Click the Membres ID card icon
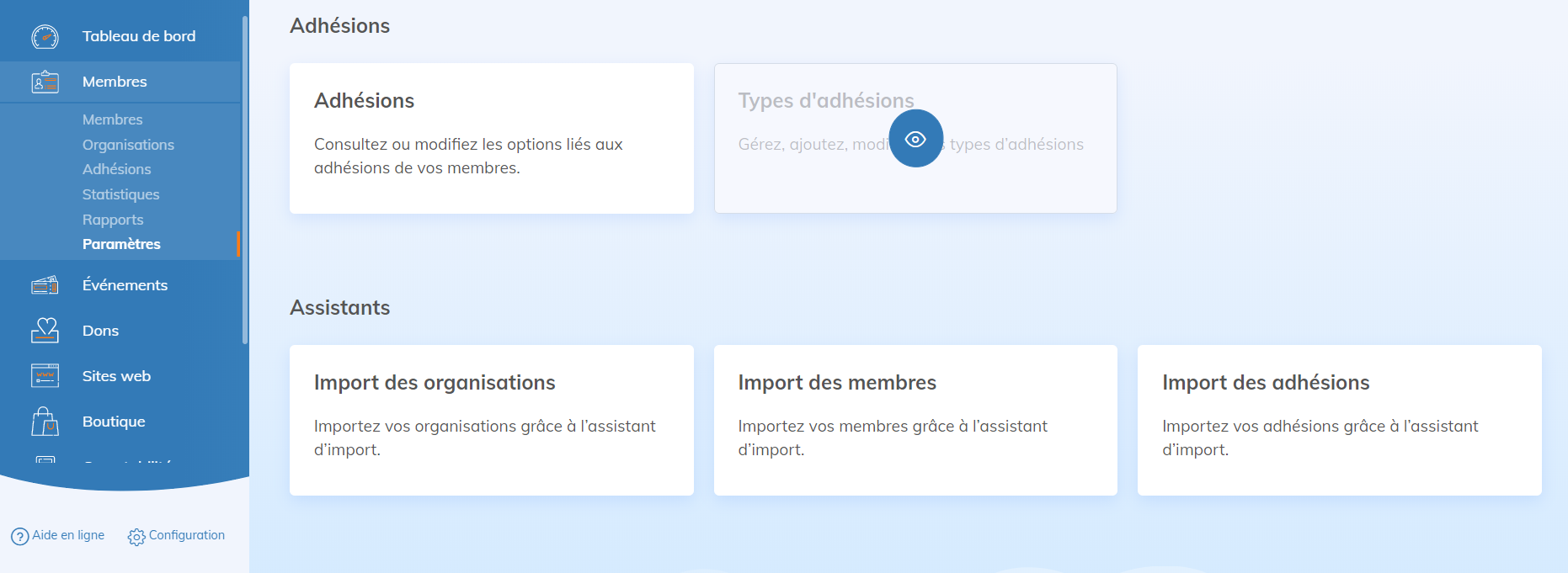This screenshot has height=573, width=1568. point(45,82)
